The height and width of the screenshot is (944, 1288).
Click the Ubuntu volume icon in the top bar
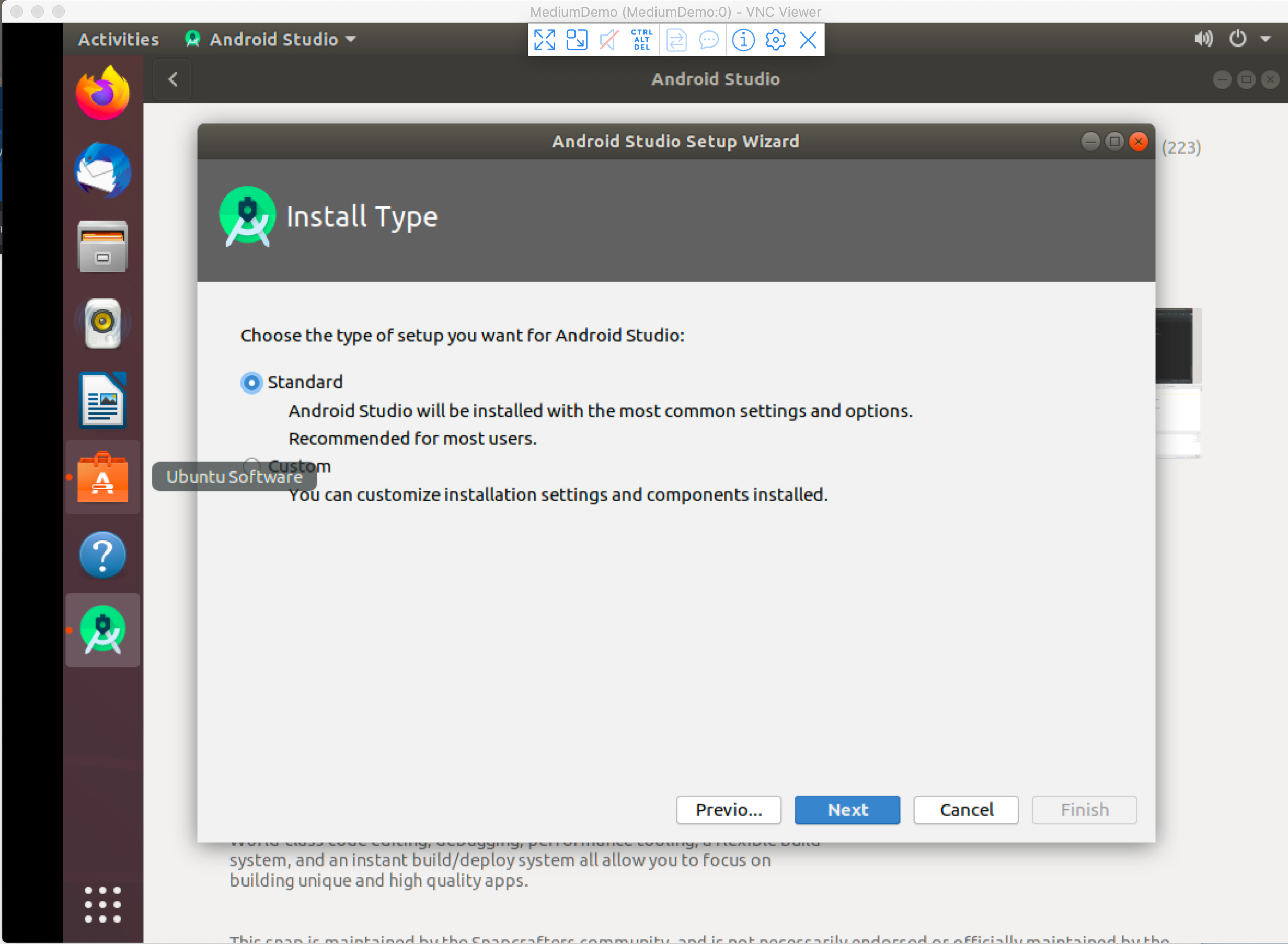pos(1203,39)
